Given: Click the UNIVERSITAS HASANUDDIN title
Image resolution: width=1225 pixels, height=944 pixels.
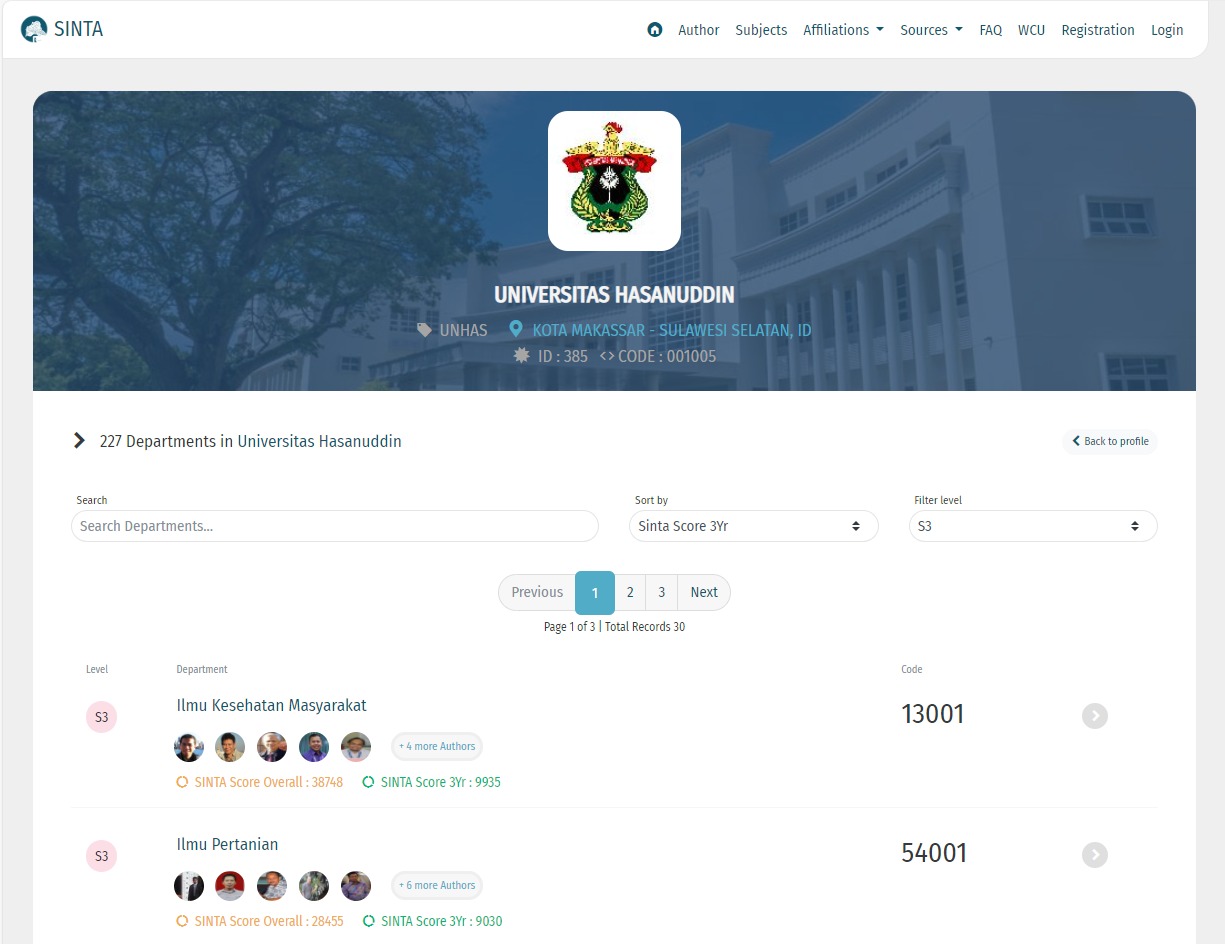Looking at the screenshot, I should click(614, 295).
